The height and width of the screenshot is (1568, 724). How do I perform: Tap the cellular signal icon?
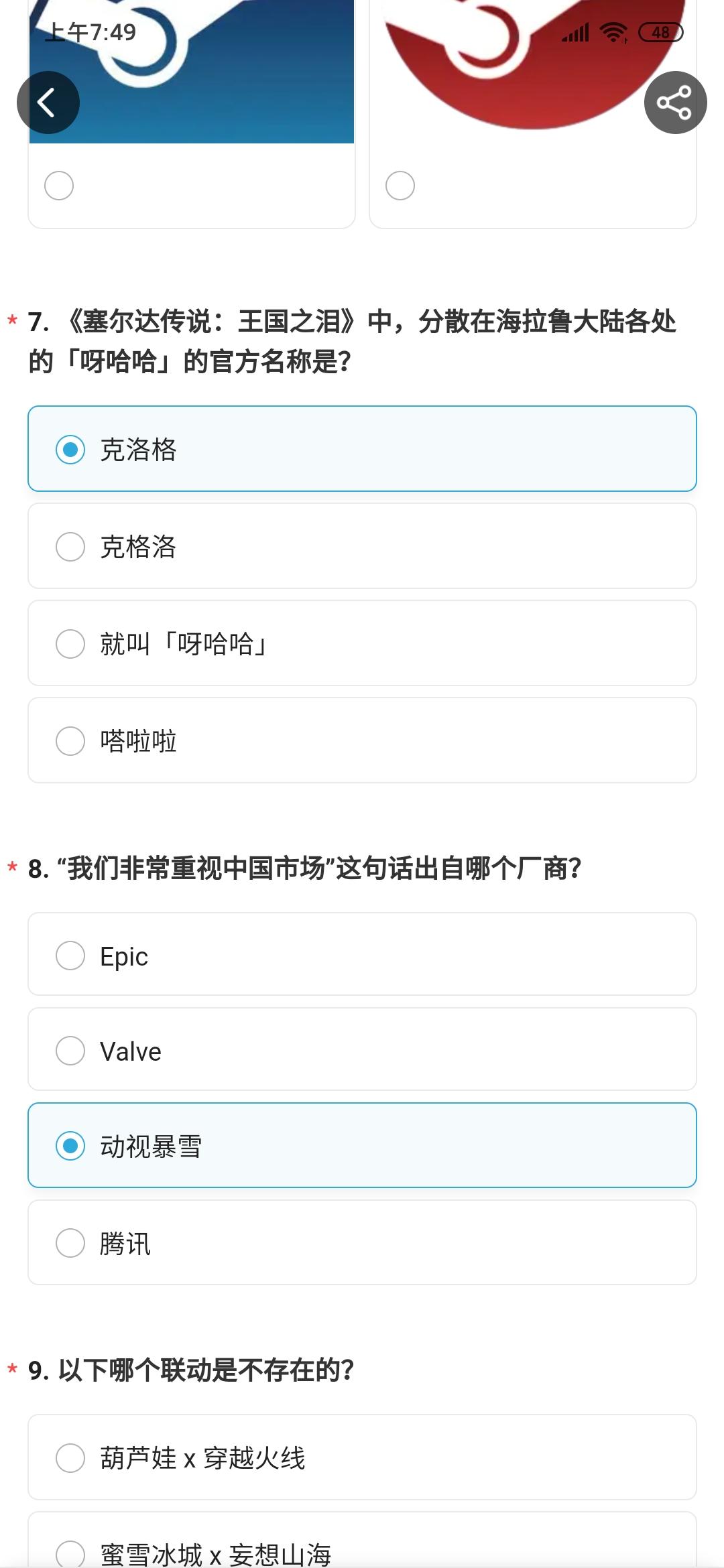[575, 32]
